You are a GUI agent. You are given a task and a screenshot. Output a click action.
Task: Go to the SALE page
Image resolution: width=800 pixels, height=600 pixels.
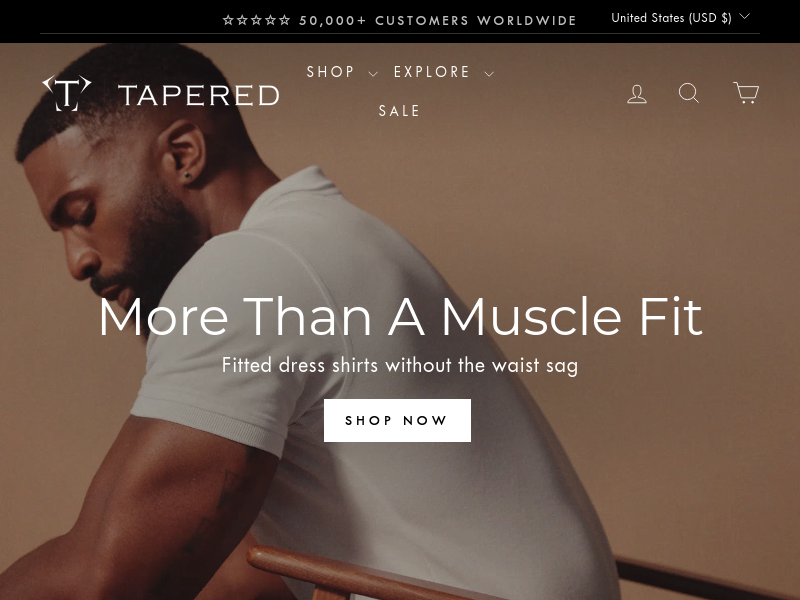pos(399,111)
